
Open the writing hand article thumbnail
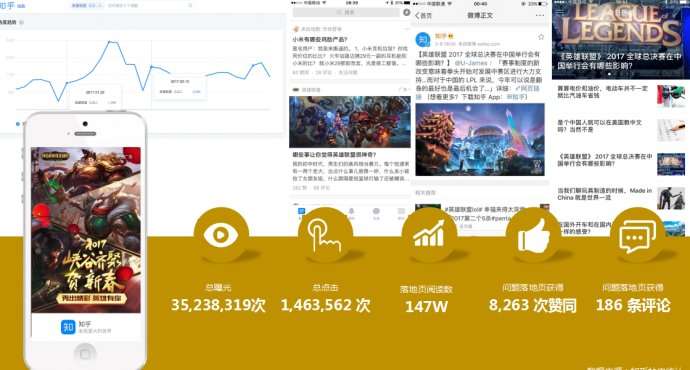(671, 130)
